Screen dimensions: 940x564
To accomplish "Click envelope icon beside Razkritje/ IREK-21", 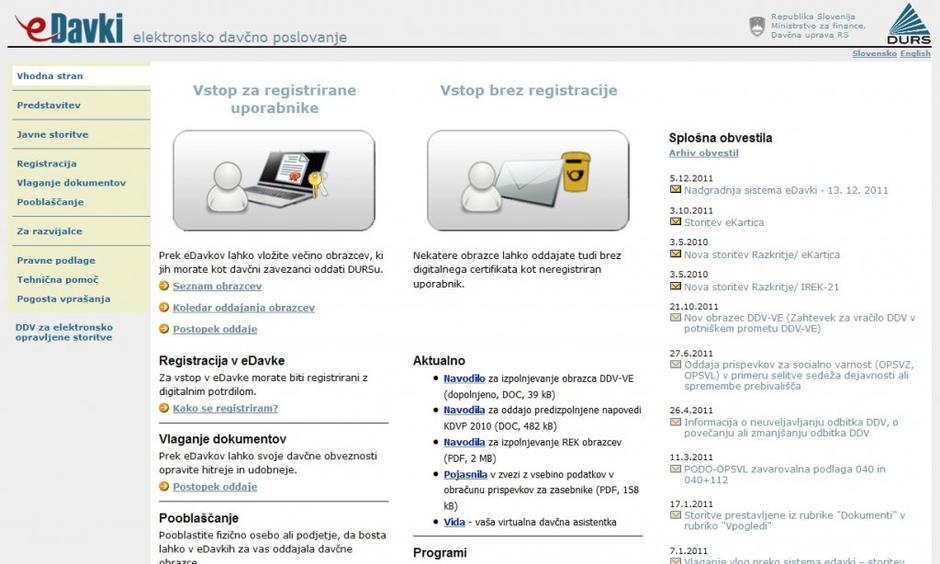I will pyautogui.click(x=676, y=286).
